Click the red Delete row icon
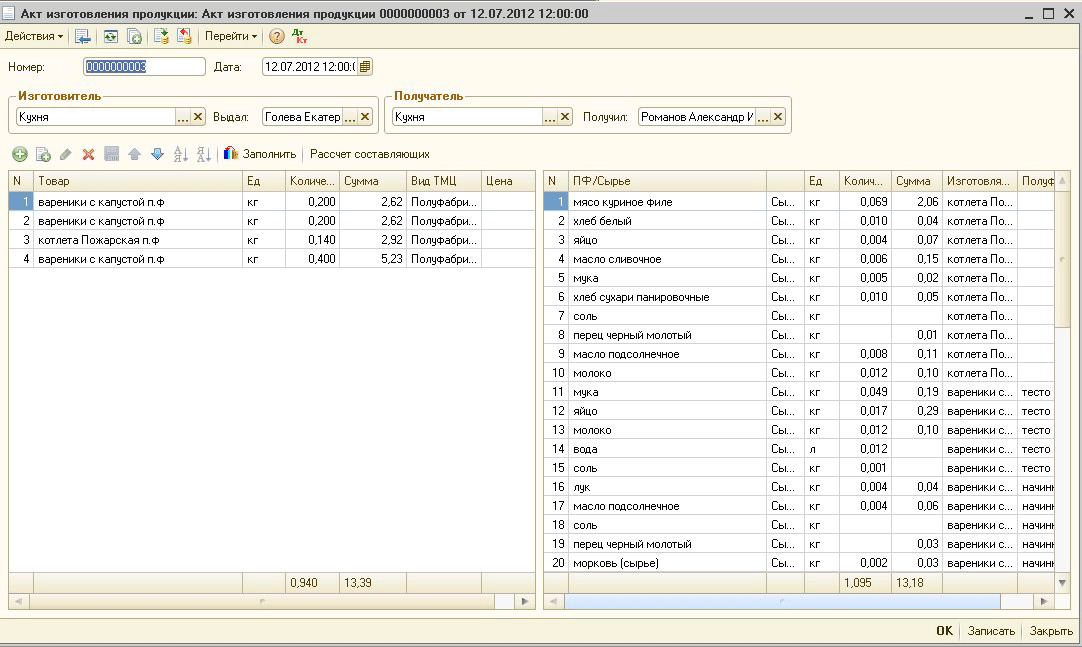 [88, 154]
